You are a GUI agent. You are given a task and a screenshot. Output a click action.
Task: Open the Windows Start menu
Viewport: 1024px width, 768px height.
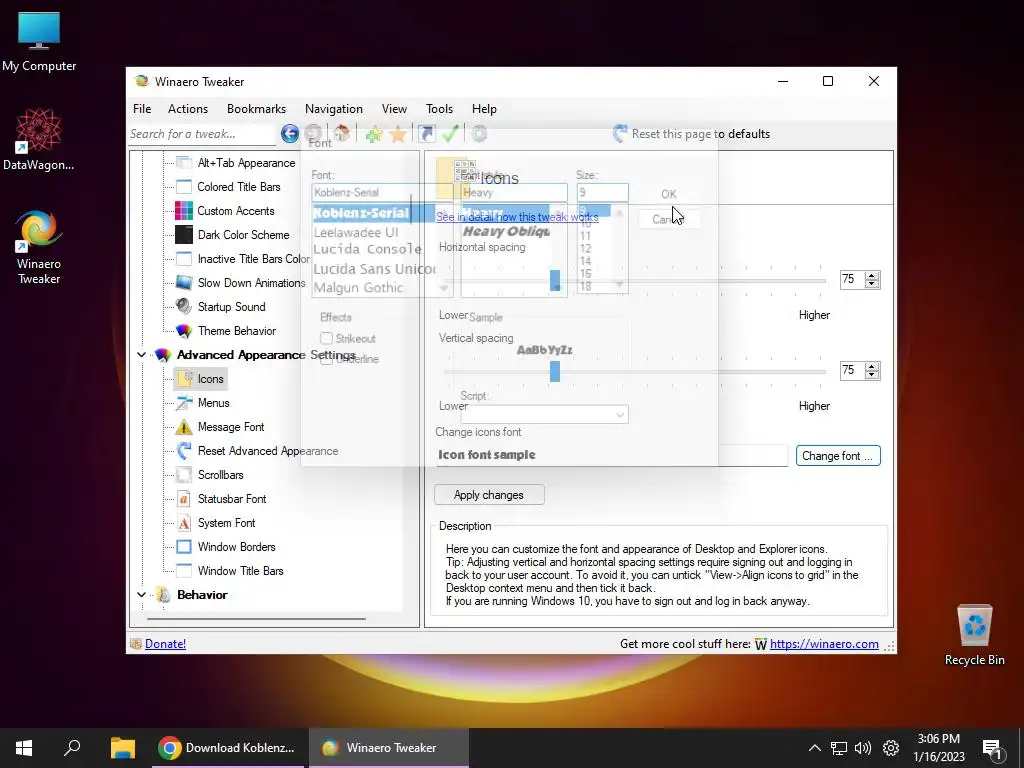click(x=24, y=748)
